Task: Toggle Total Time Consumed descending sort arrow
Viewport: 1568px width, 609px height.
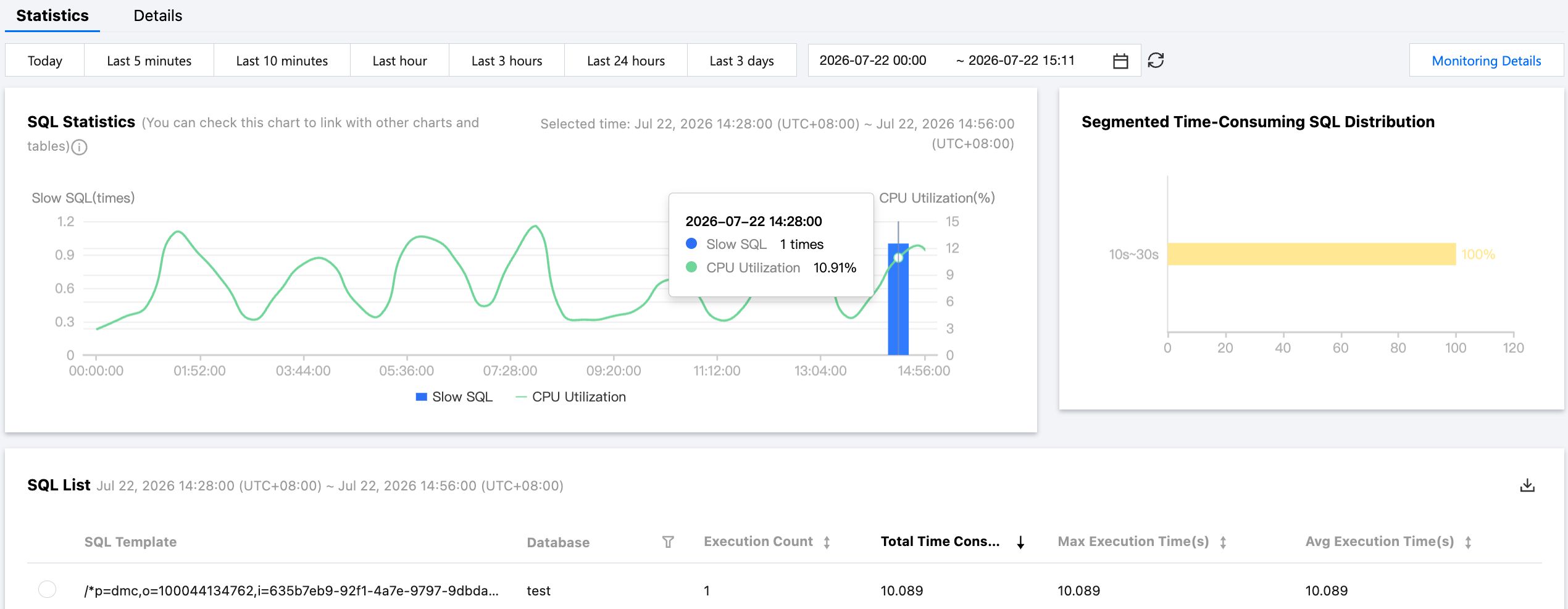Action: (1021, 542)
